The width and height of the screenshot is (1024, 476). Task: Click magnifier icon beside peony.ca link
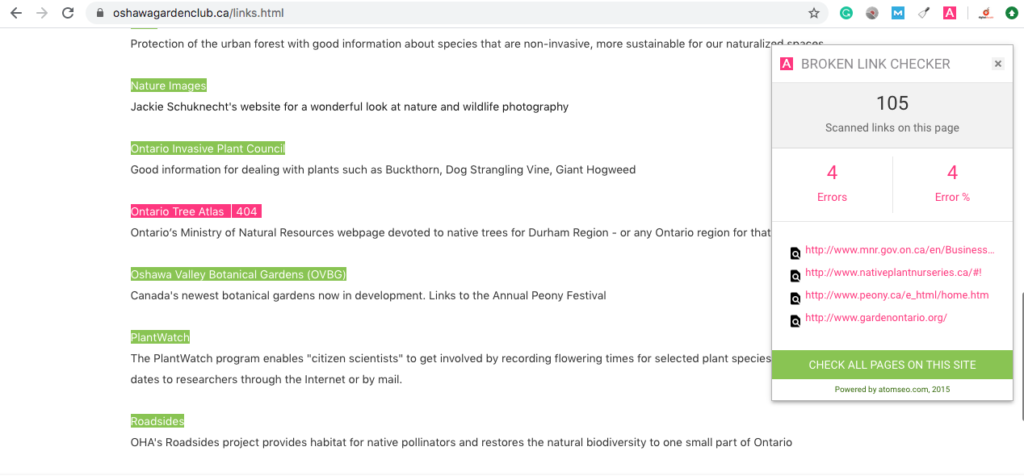(795, 298)
